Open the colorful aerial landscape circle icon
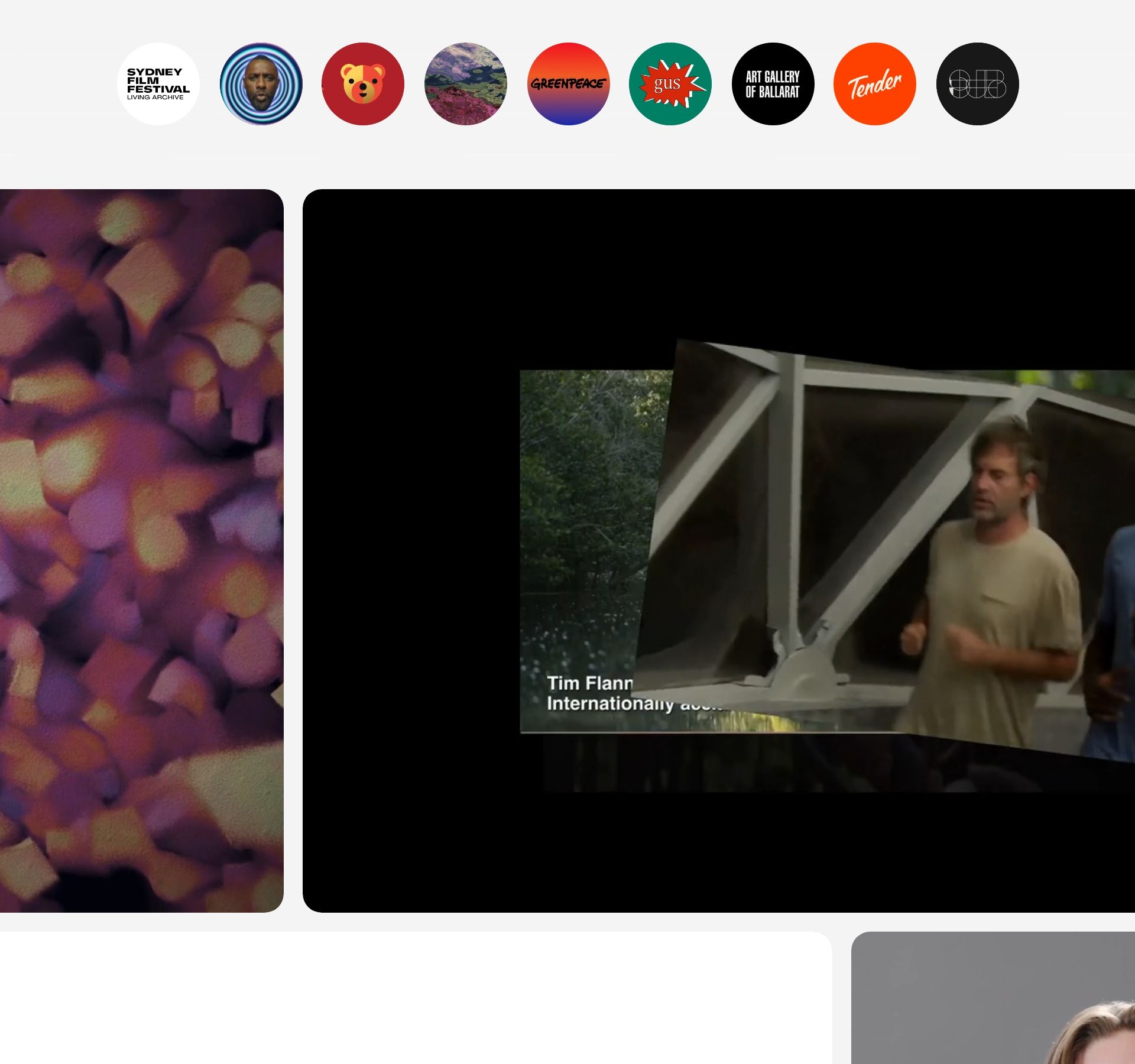 coord(465,84)
